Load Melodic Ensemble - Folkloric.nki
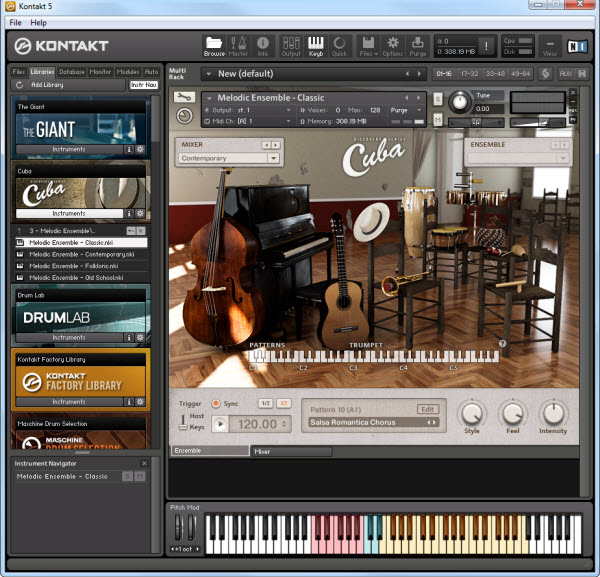 pos(73,266)
